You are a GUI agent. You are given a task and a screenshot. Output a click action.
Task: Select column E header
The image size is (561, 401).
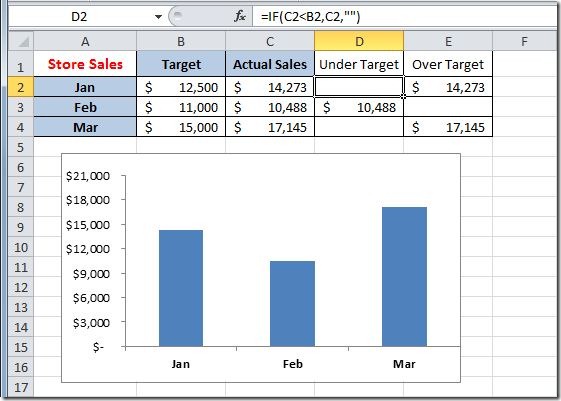coord(448,41)
